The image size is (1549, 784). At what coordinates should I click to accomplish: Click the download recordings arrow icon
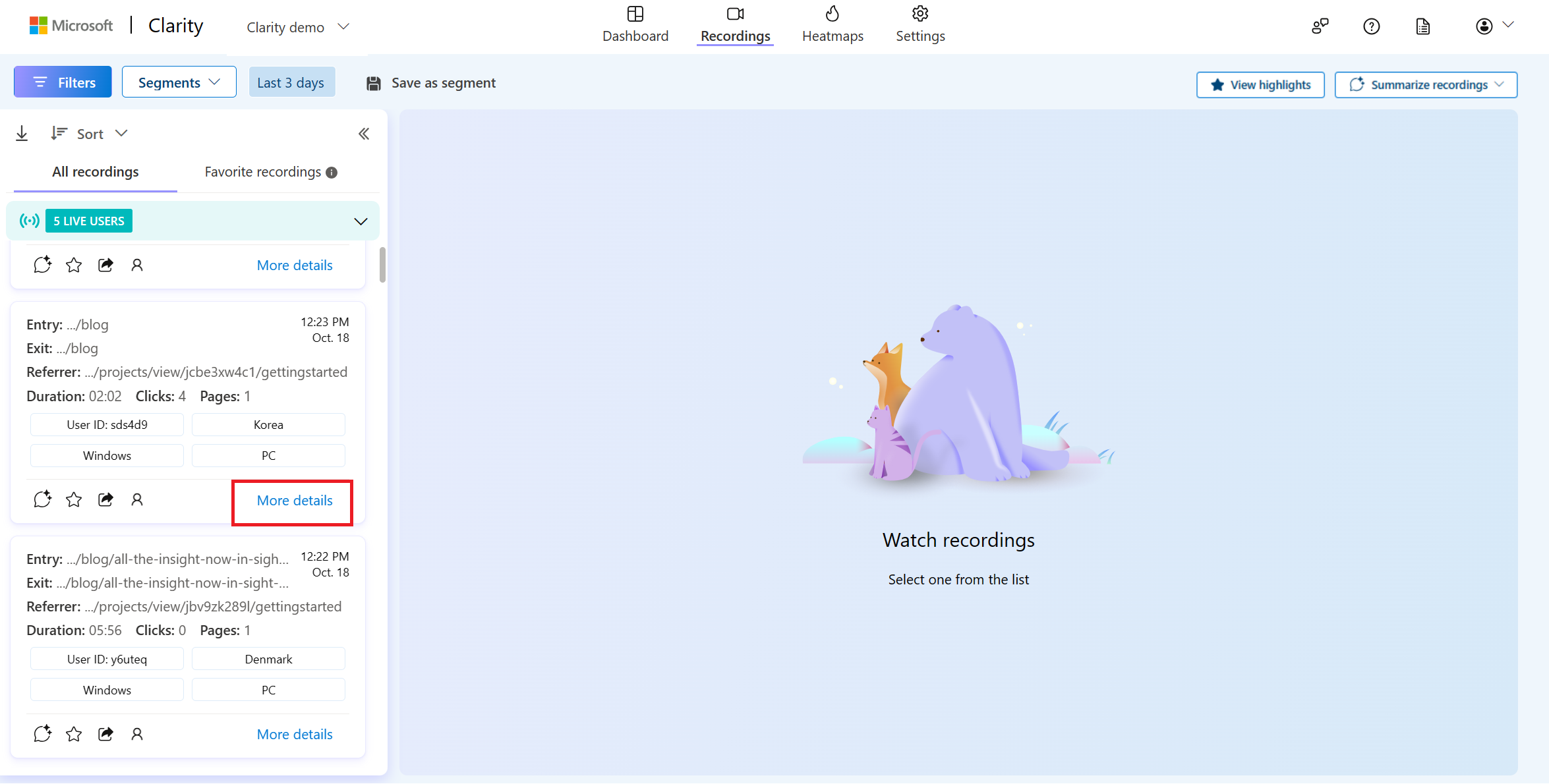[x=22, y=134]
